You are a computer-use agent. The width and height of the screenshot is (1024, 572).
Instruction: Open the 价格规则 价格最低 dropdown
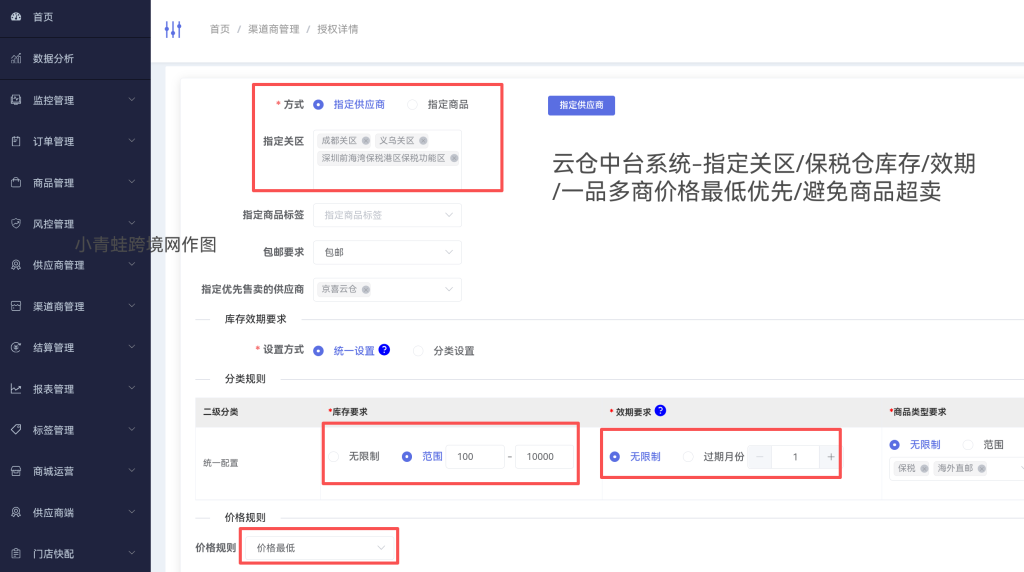coord(319,548)
